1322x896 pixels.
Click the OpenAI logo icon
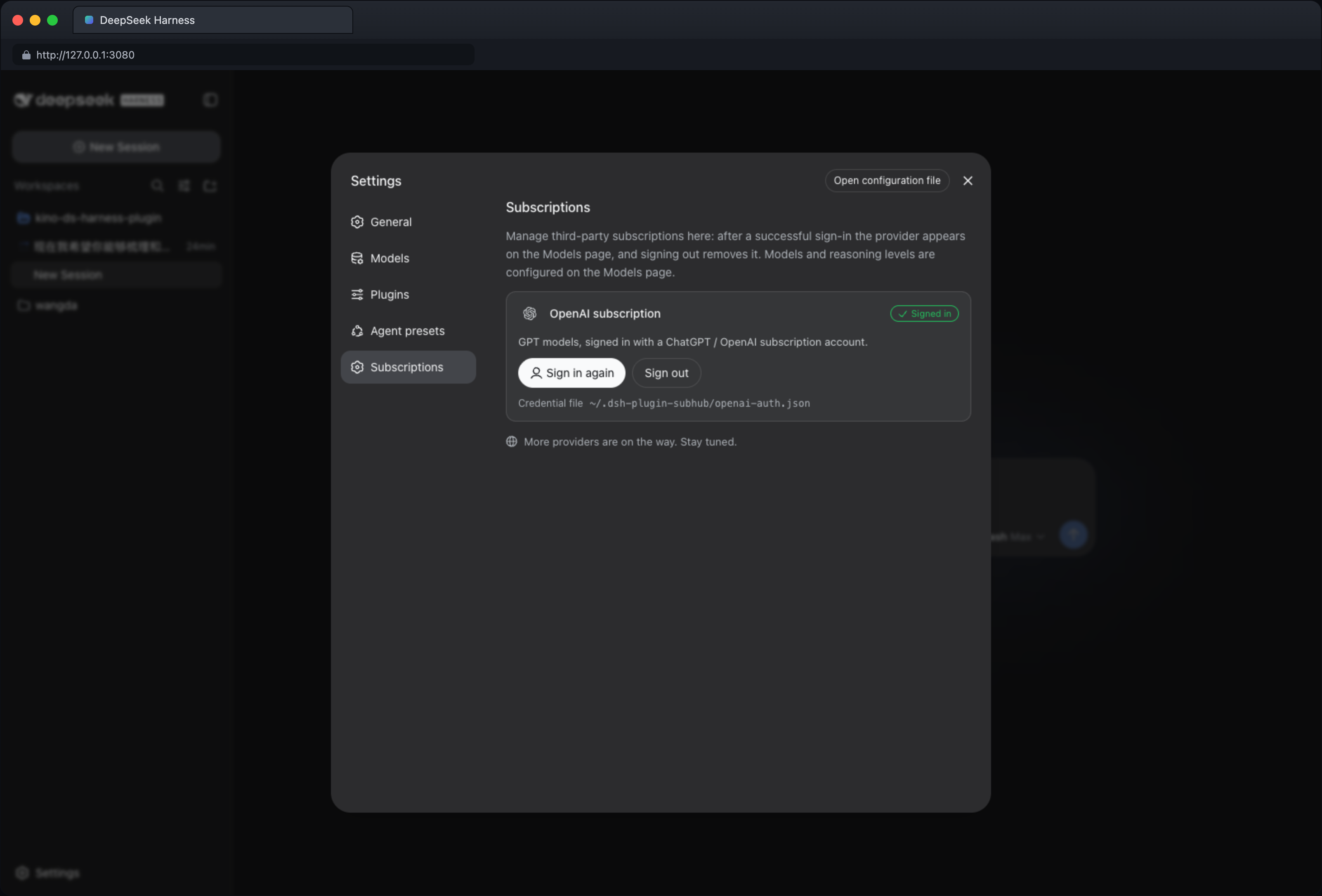coord(530,314)
